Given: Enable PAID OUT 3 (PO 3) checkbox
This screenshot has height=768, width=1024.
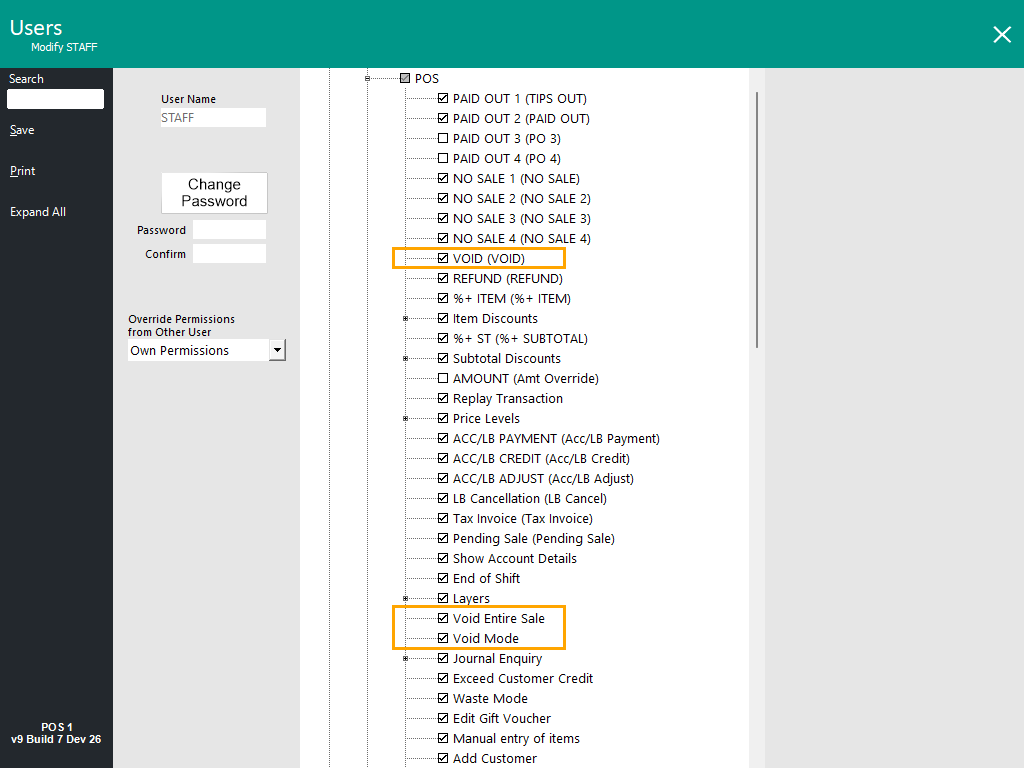Looking at the screenshot, I should pos(443,138).
